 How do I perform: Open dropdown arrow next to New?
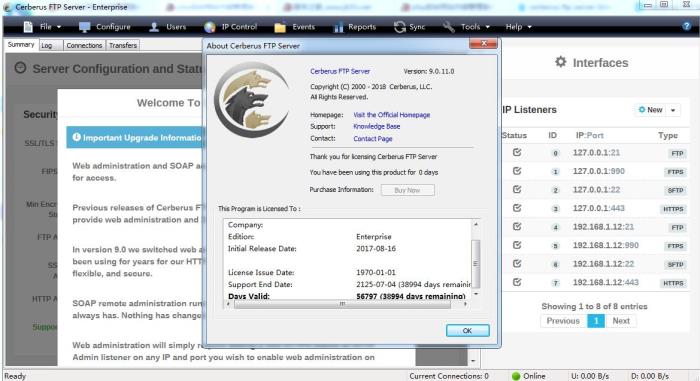[673, 110]
